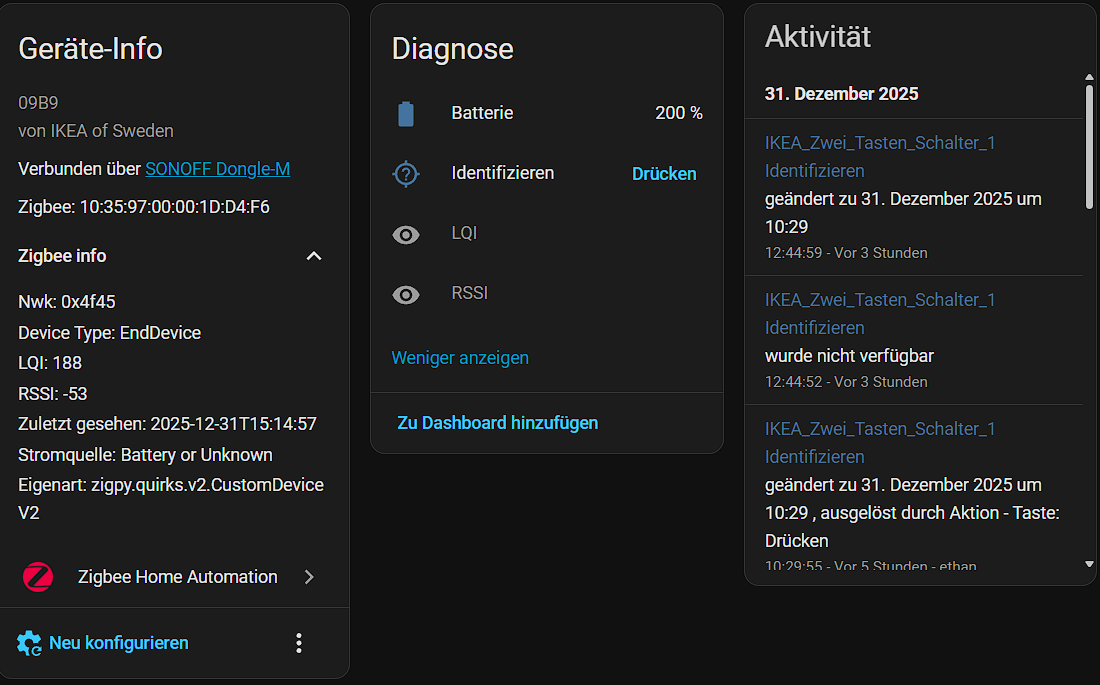Click Zu Dashboard hinzufügen
Image resolution: width=1100 pixels, height=685 pixels.
[x=497, y=423]
